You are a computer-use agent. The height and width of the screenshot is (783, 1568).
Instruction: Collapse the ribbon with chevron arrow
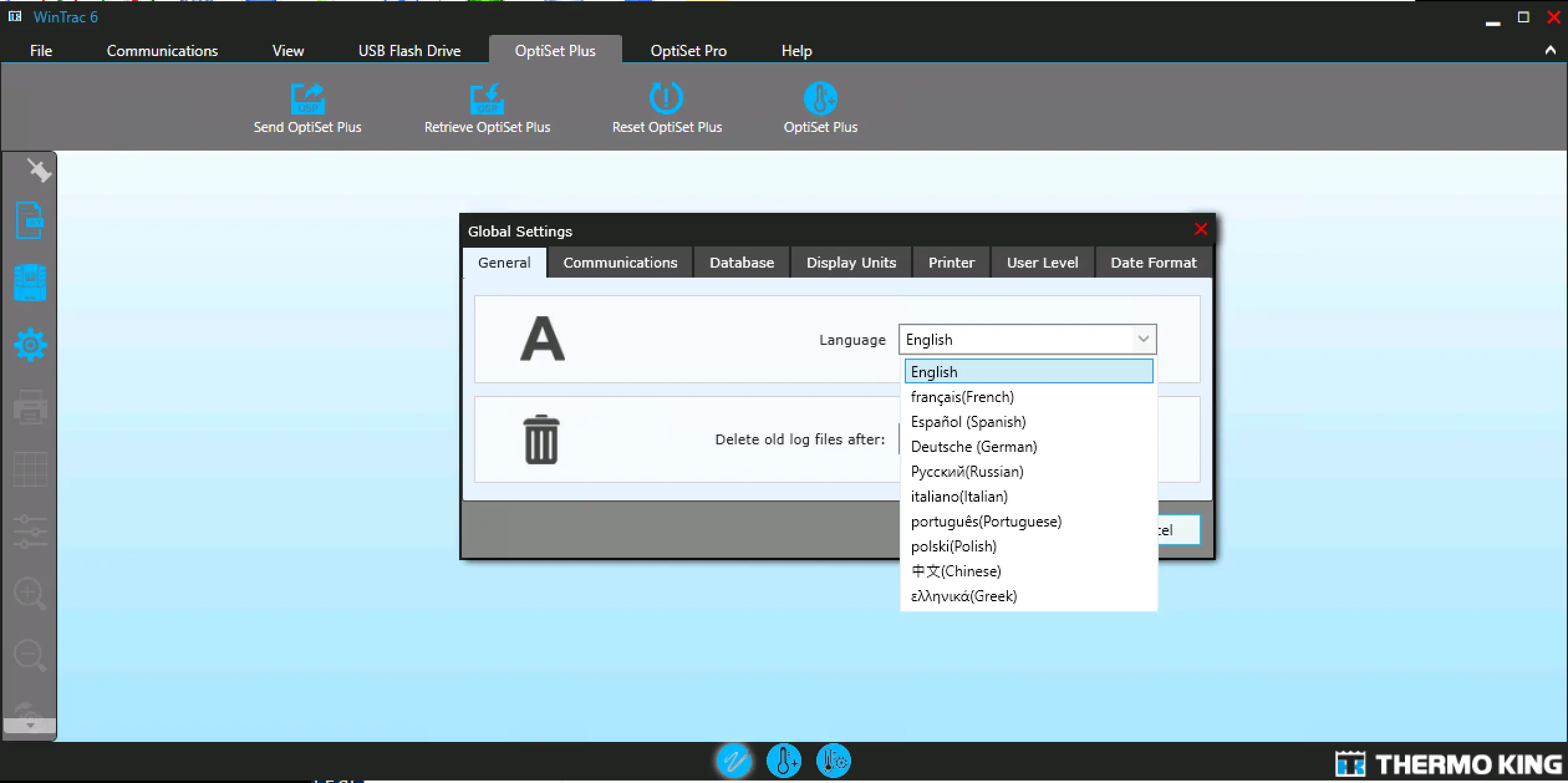(x=1550, y=50)
